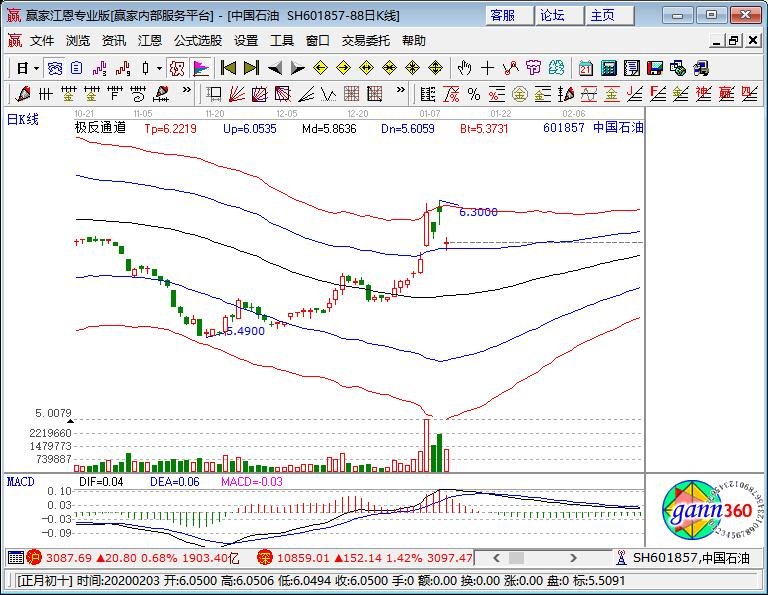The width and height of the screenshot is (768, 595).
Task: Click the networked computers connection icon
Action: click(x=677, y=68)
